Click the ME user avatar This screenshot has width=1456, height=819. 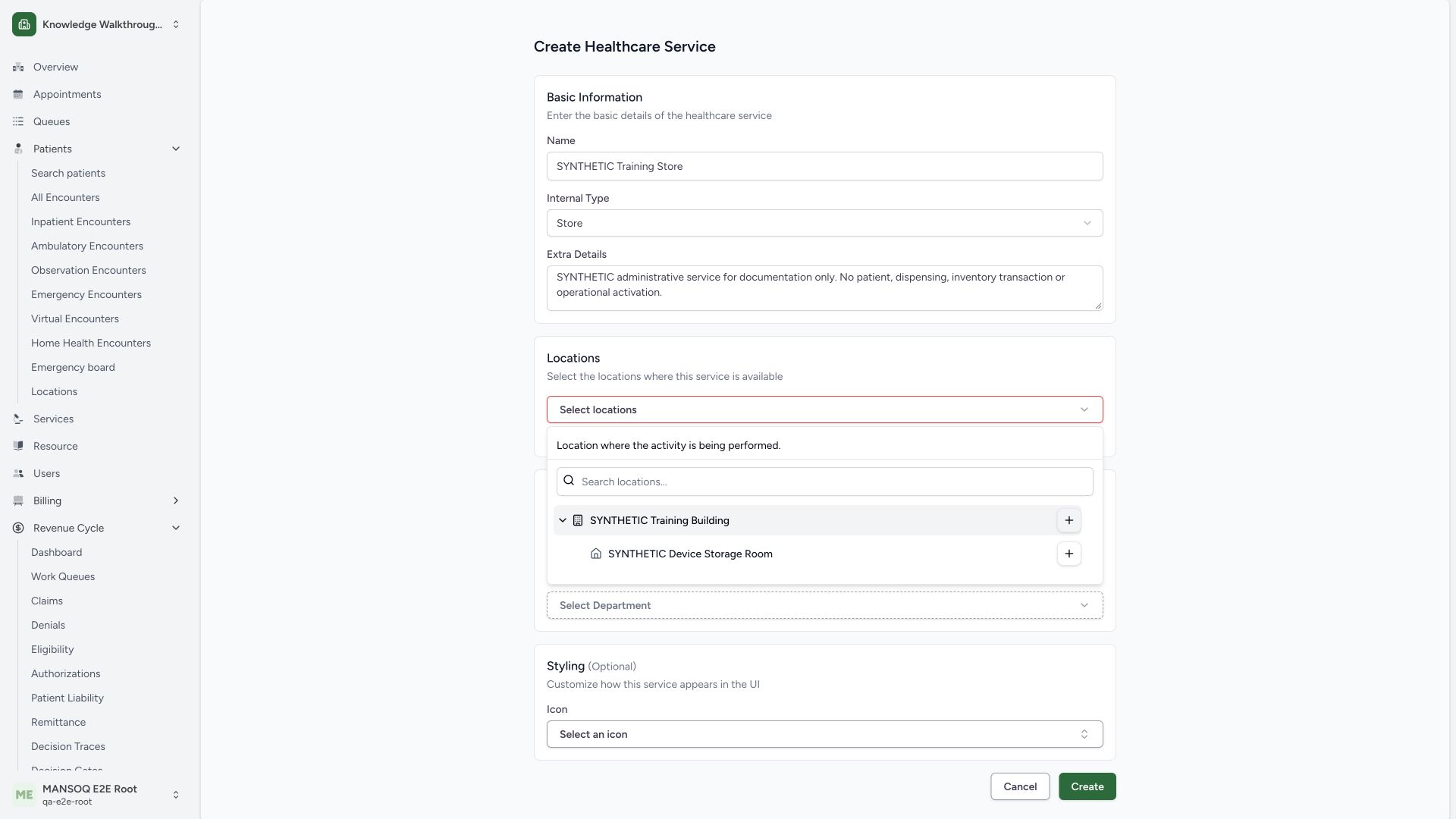click(24, 795)
